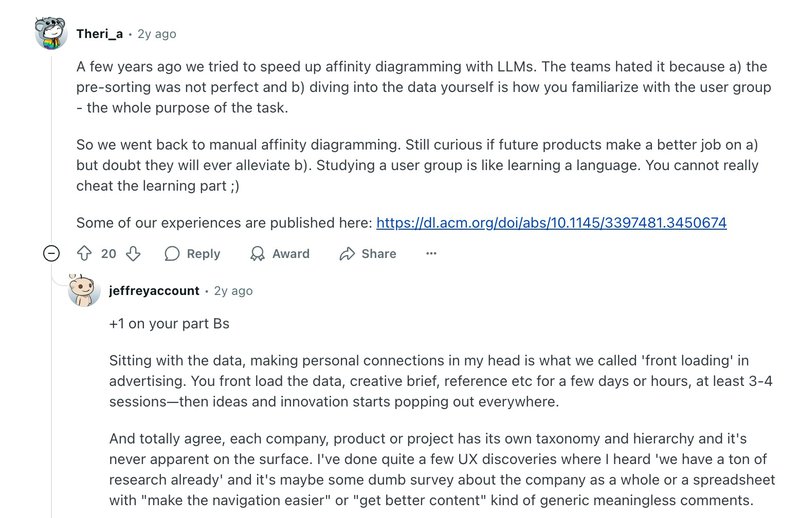This screenshot has width=800, height=518.
Task: Click the 'Sitting with the data' paragraph
Action: [430, 380]
